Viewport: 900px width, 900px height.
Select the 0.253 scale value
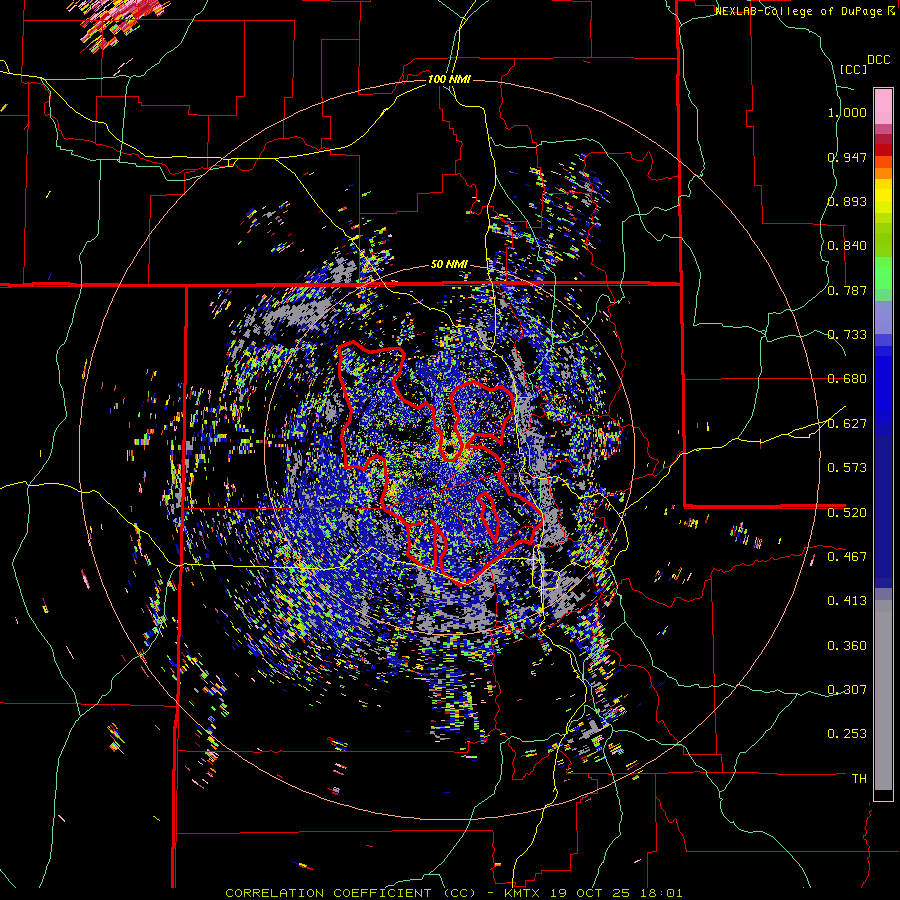pyautogui.click(x=847, y=734)
